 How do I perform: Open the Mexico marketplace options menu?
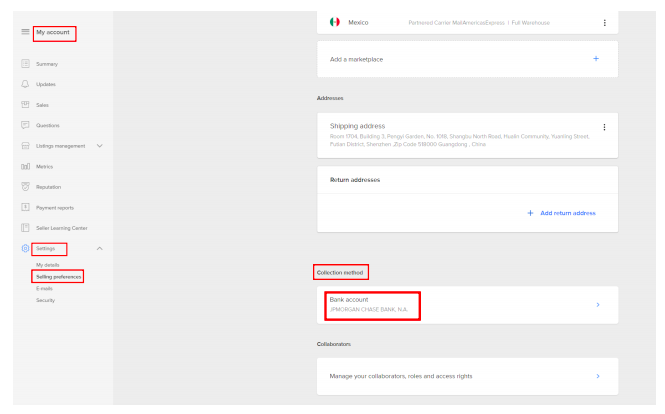pos(605,22)
